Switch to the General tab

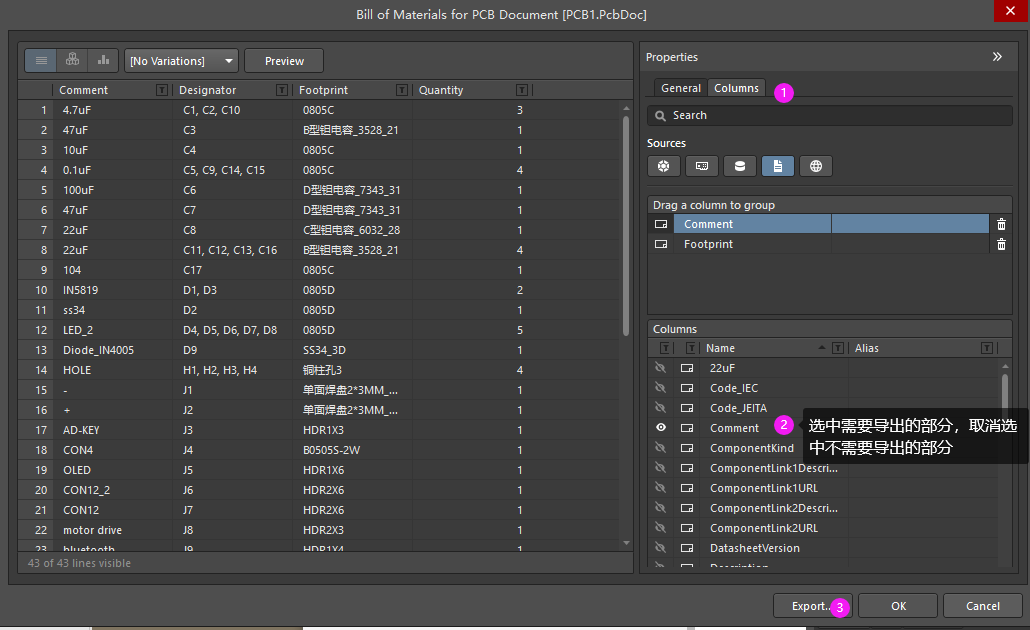point(681,88)
